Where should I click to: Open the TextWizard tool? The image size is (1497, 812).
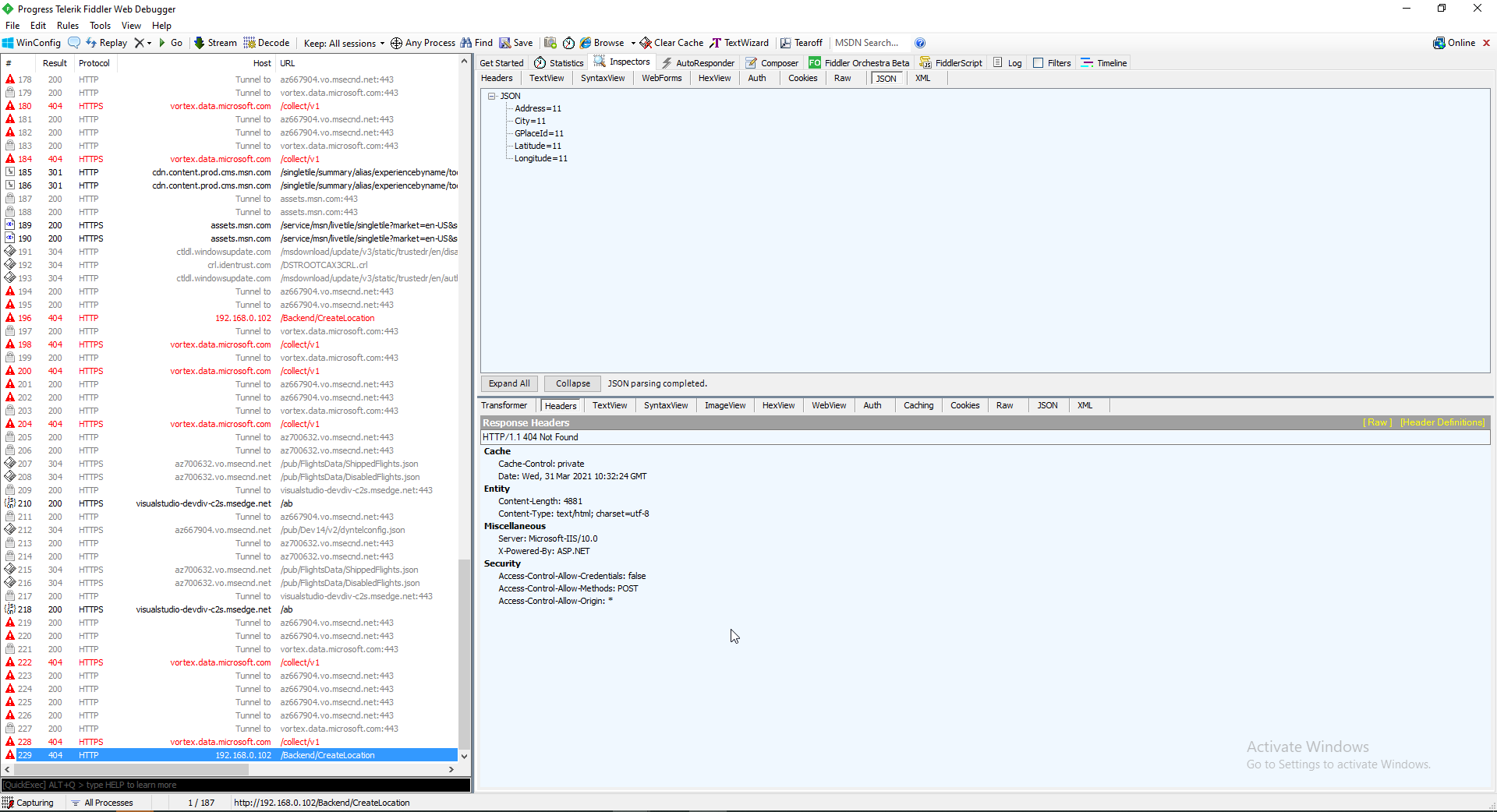[x=739, y=43]
